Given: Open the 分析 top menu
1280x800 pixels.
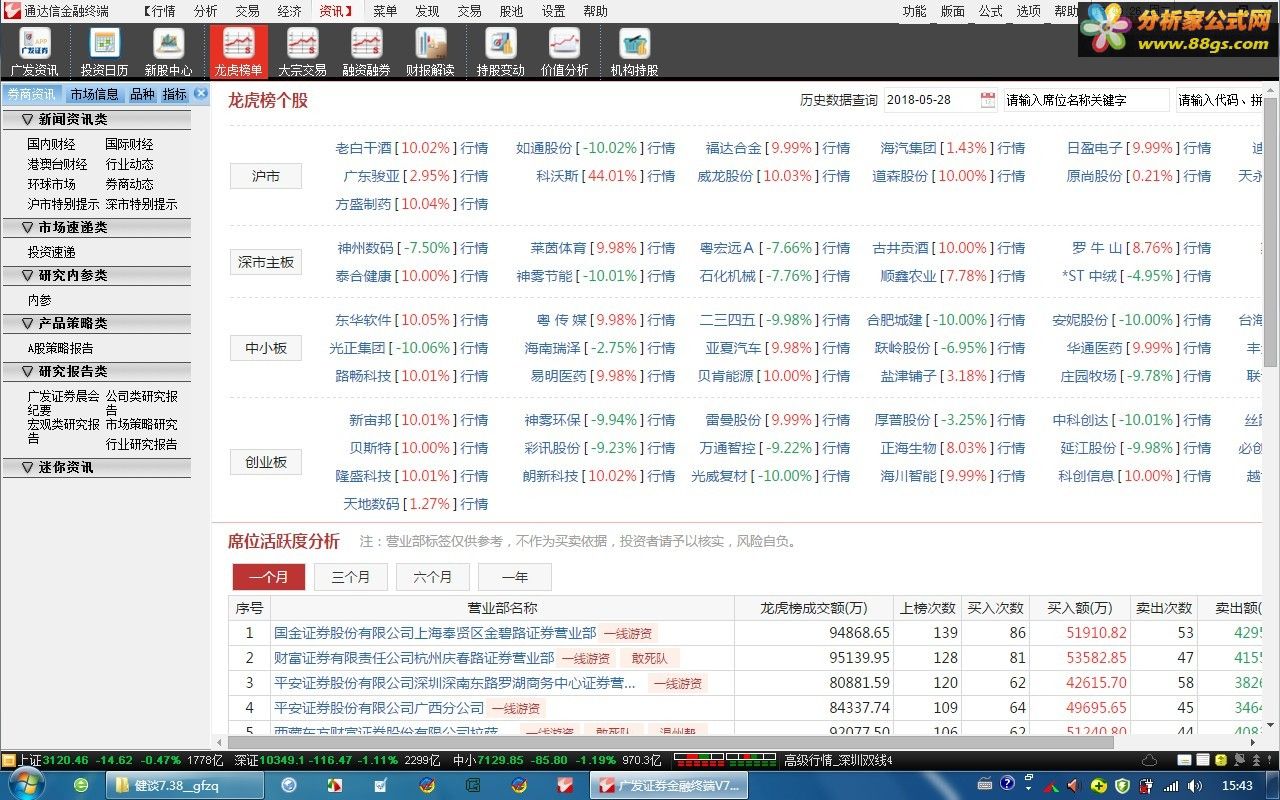Looking at the screenshot, I should tap(205, 11).
